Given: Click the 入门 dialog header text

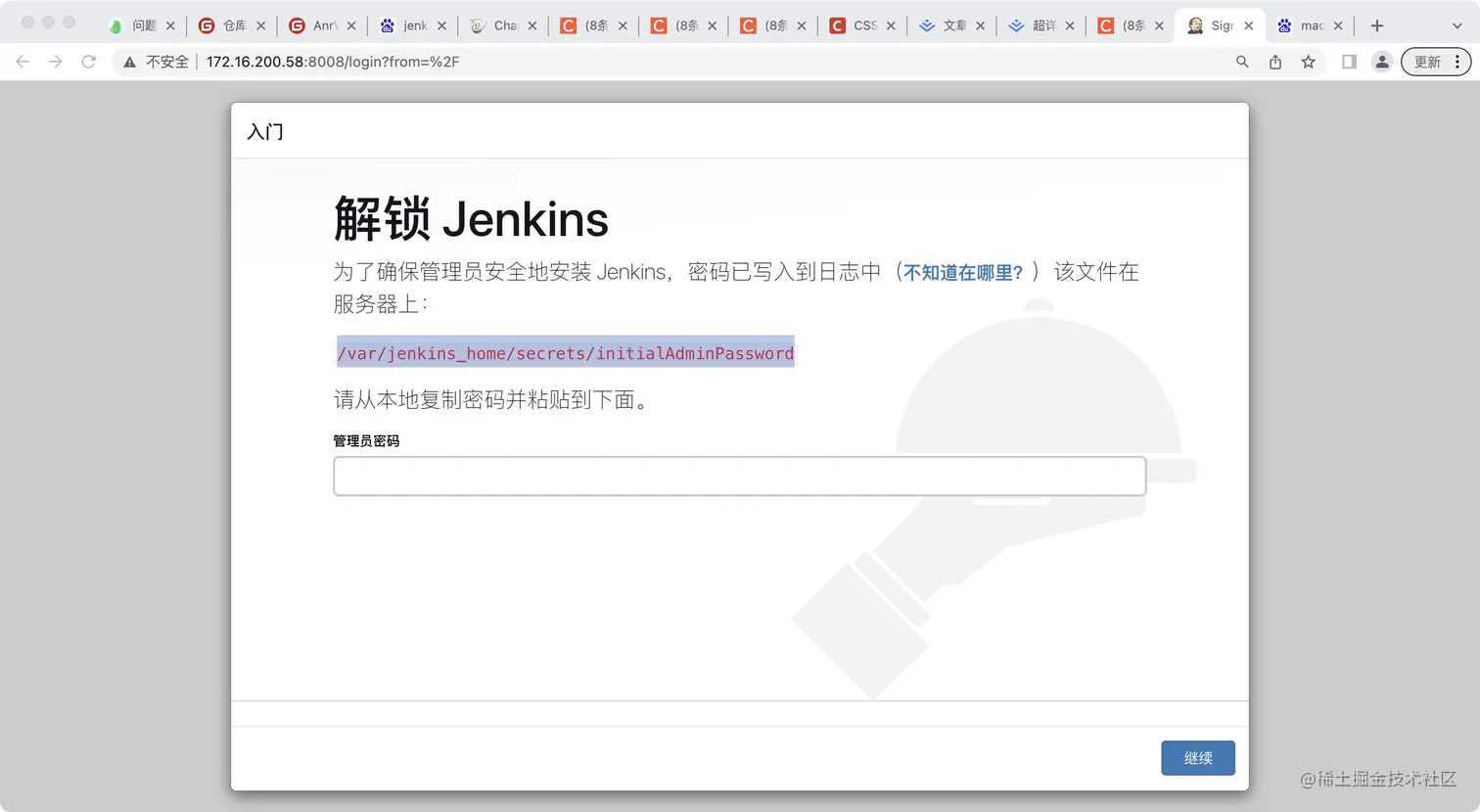Looking at the screenshot, I should coord(265,131).
